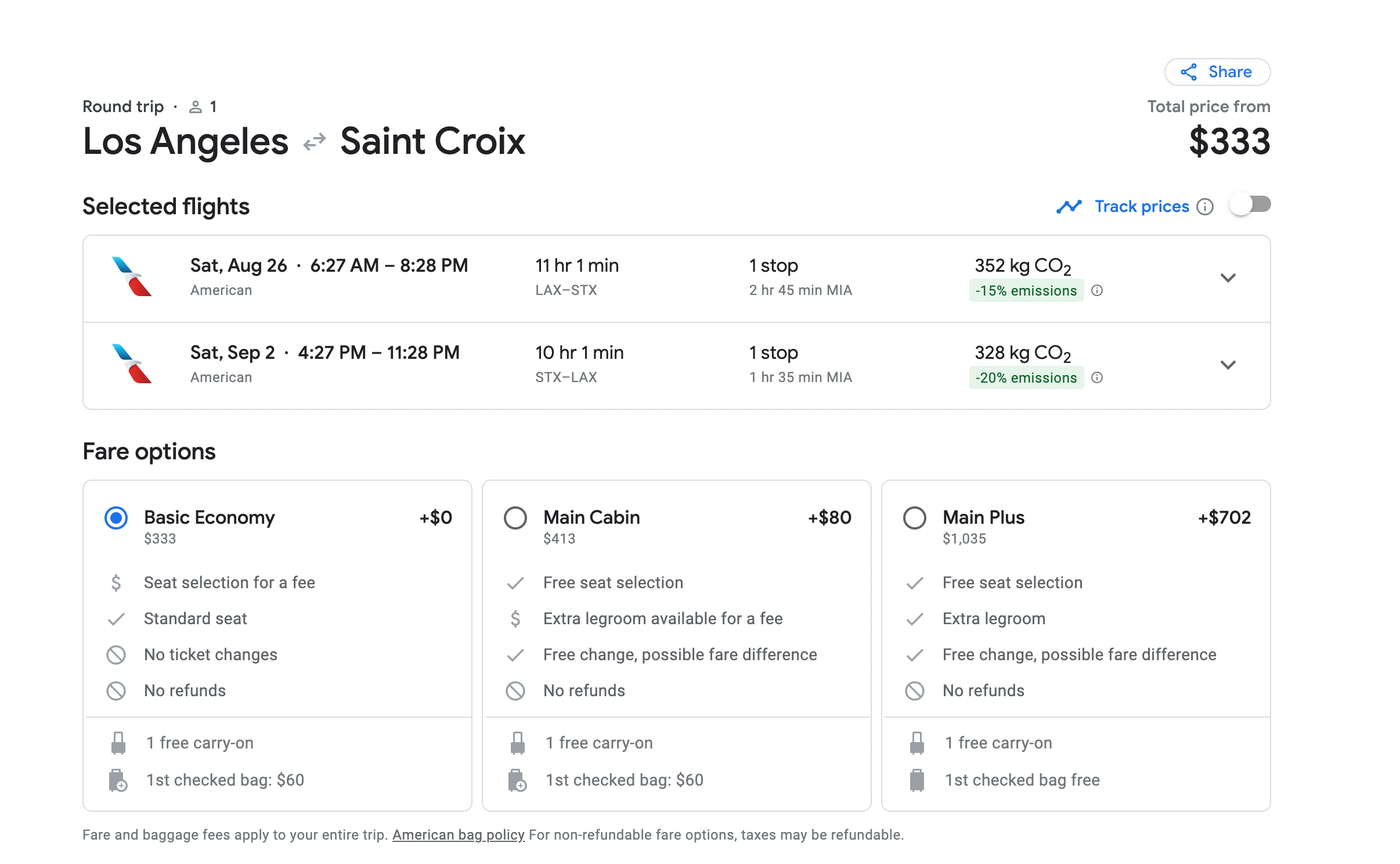Click info icon beside -15% emissions
1400x864 pixels.
[1096, 290]
